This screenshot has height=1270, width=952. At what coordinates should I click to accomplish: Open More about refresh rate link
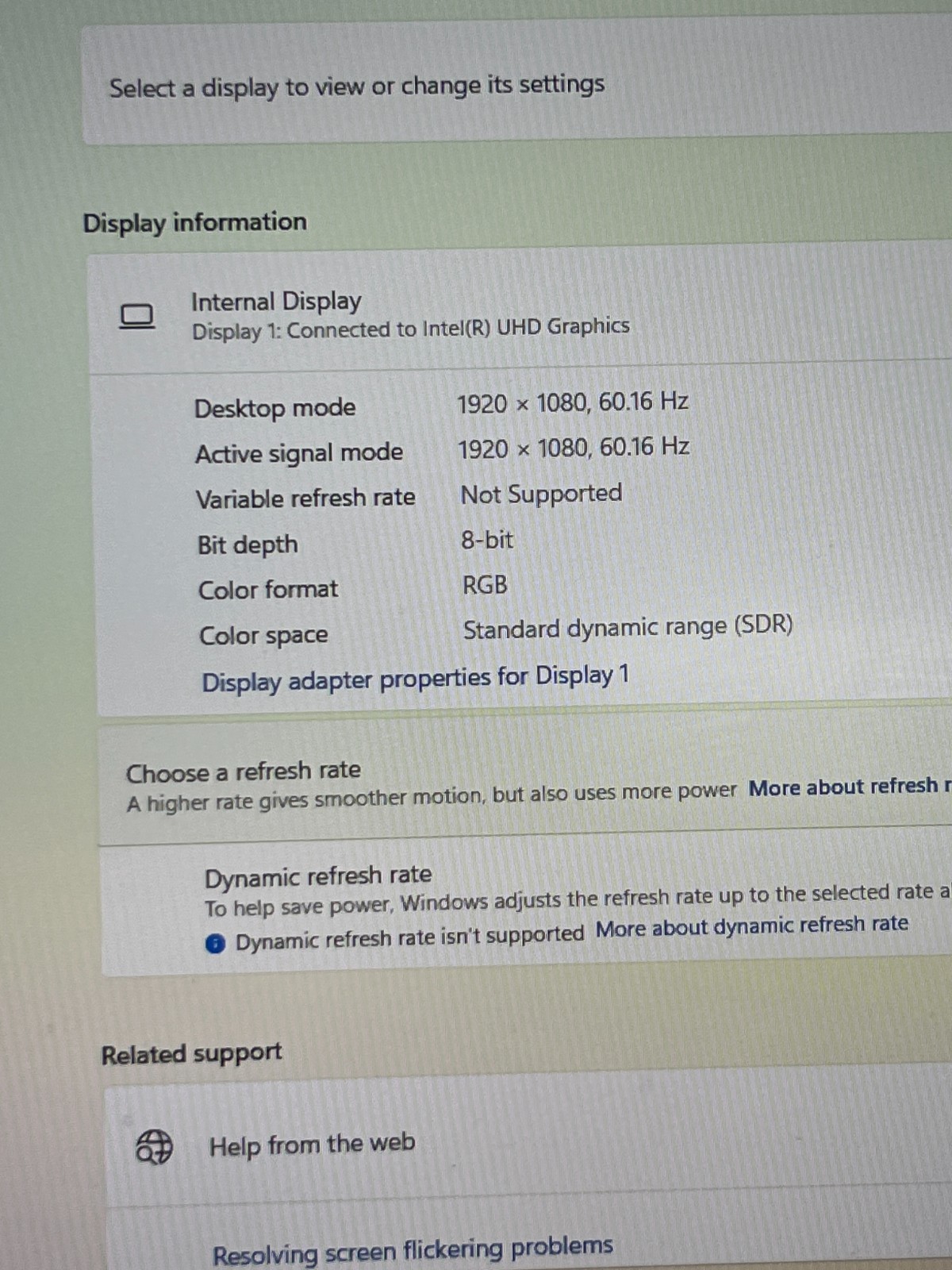click(850, 787)
